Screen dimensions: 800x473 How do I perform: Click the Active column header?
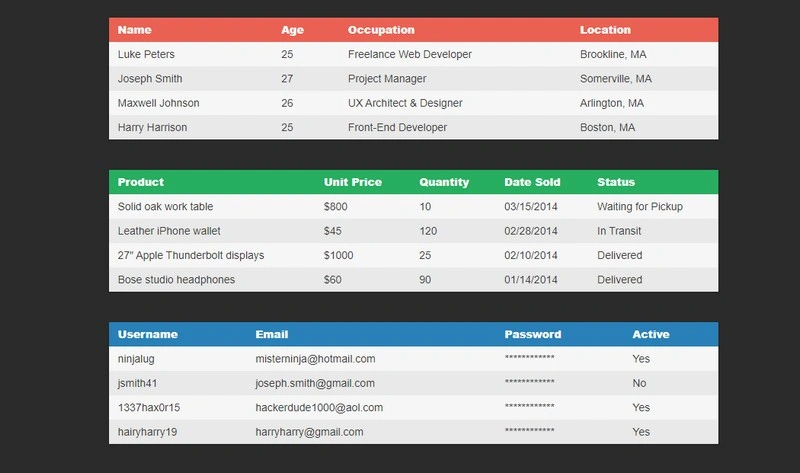(651, 334)
